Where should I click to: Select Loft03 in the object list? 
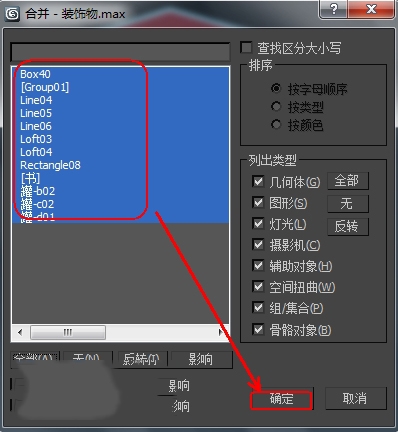click(120, 139)
